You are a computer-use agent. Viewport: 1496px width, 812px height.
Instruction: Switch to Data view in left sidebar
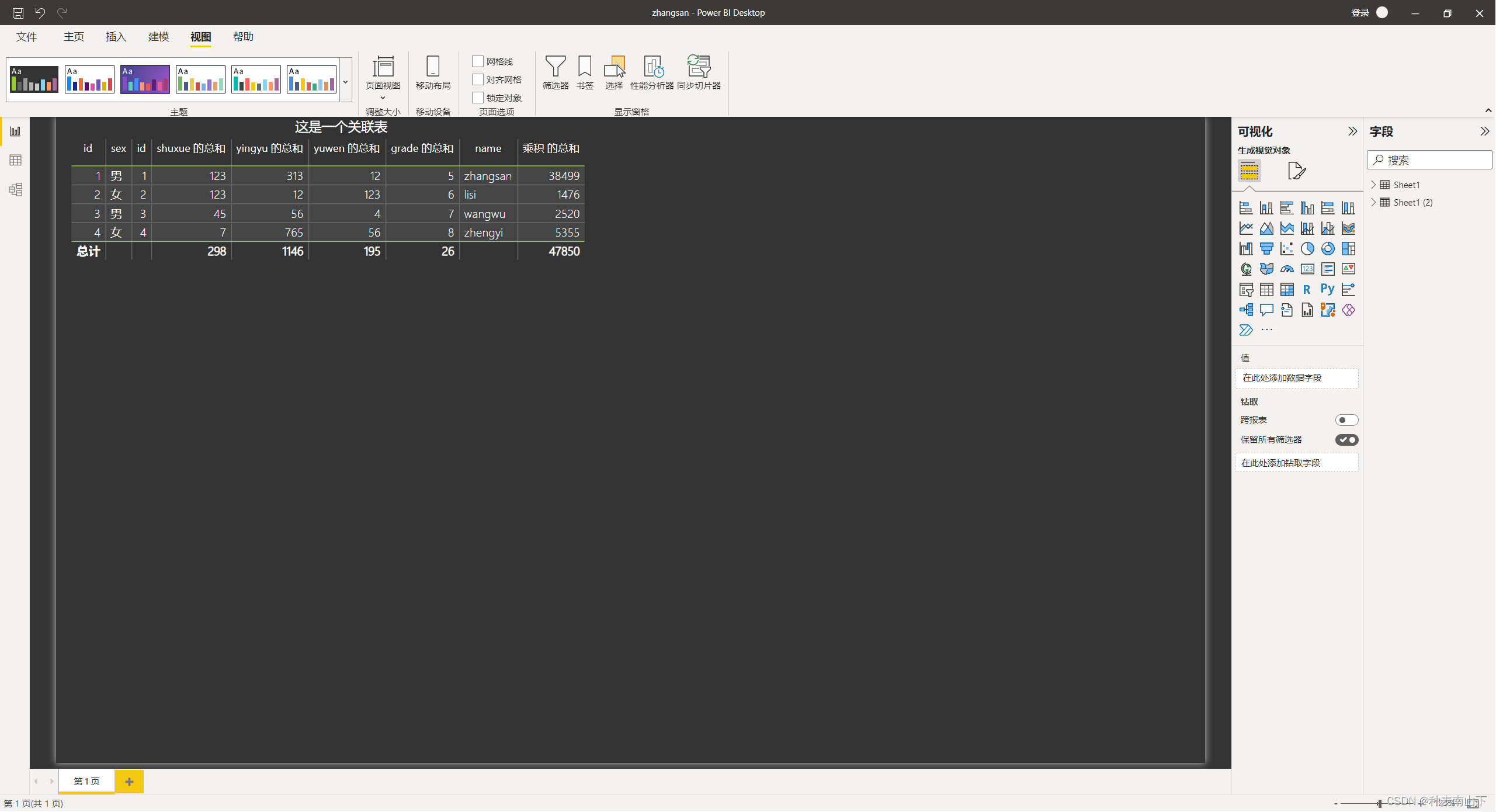click(x=15, y=160)
